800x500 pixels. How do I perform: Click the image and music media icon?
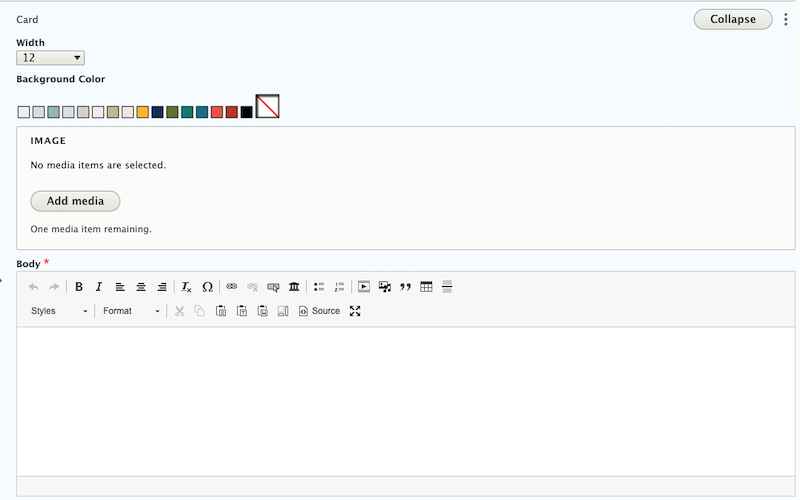click(x=385, y=287)
